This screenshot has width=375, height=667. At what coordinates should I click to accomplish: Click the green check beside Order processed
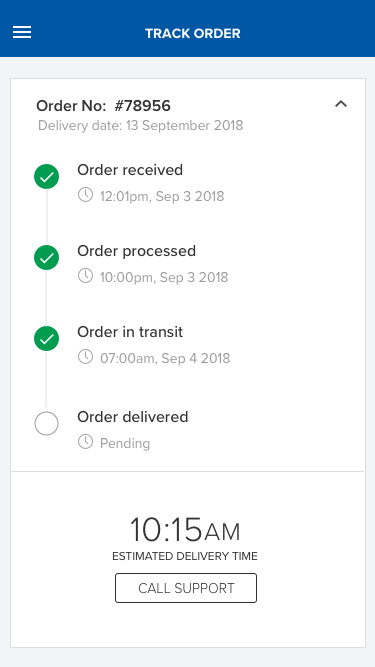click(x=46, y=257)
